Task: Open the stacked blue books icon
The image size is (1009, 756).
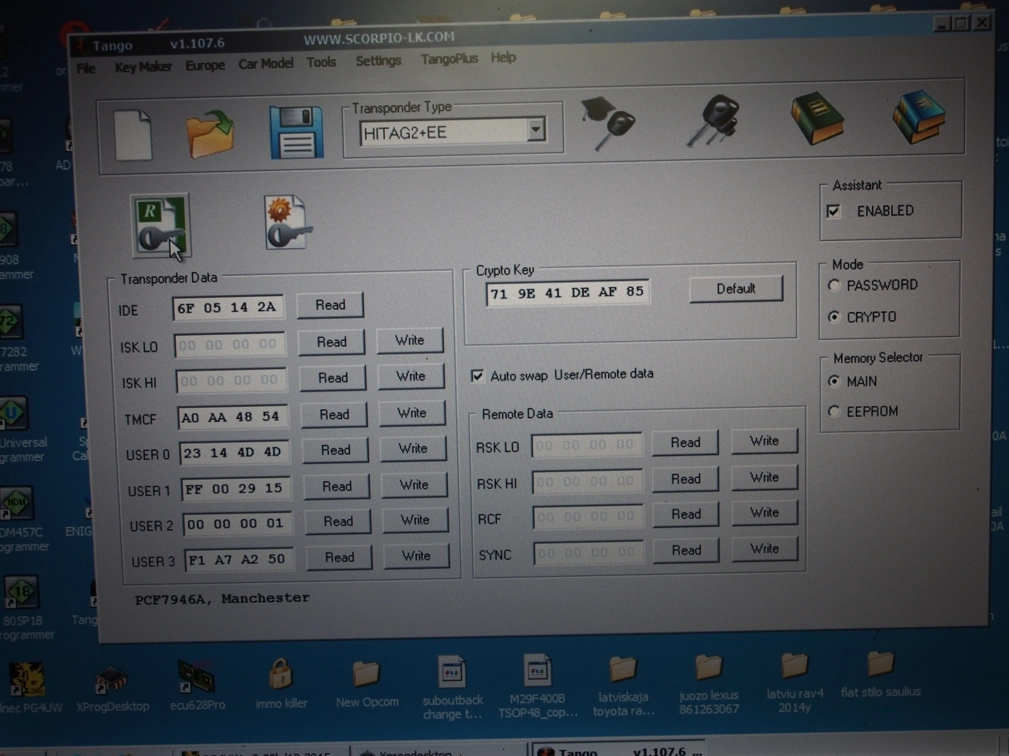Action: 919,116
